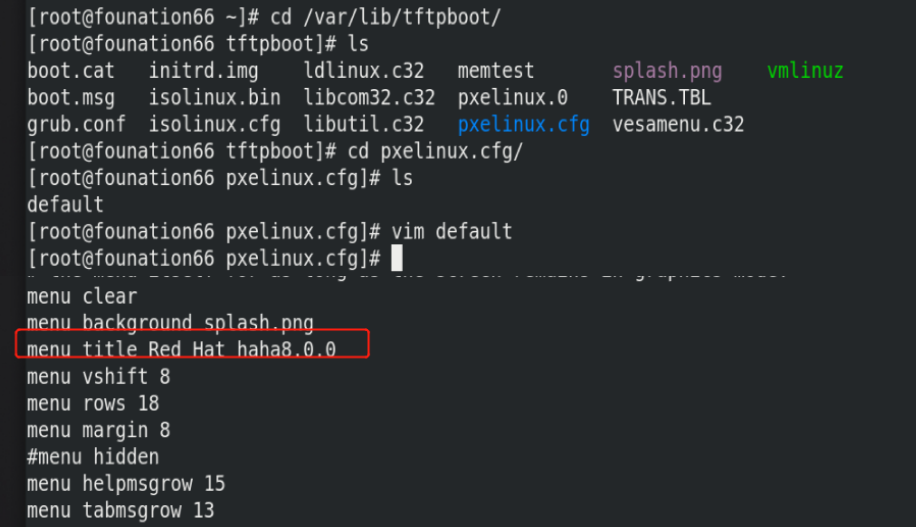Select the green vmlinuz file name
Viewport: 916px width, 527px height.
(805, 71)
